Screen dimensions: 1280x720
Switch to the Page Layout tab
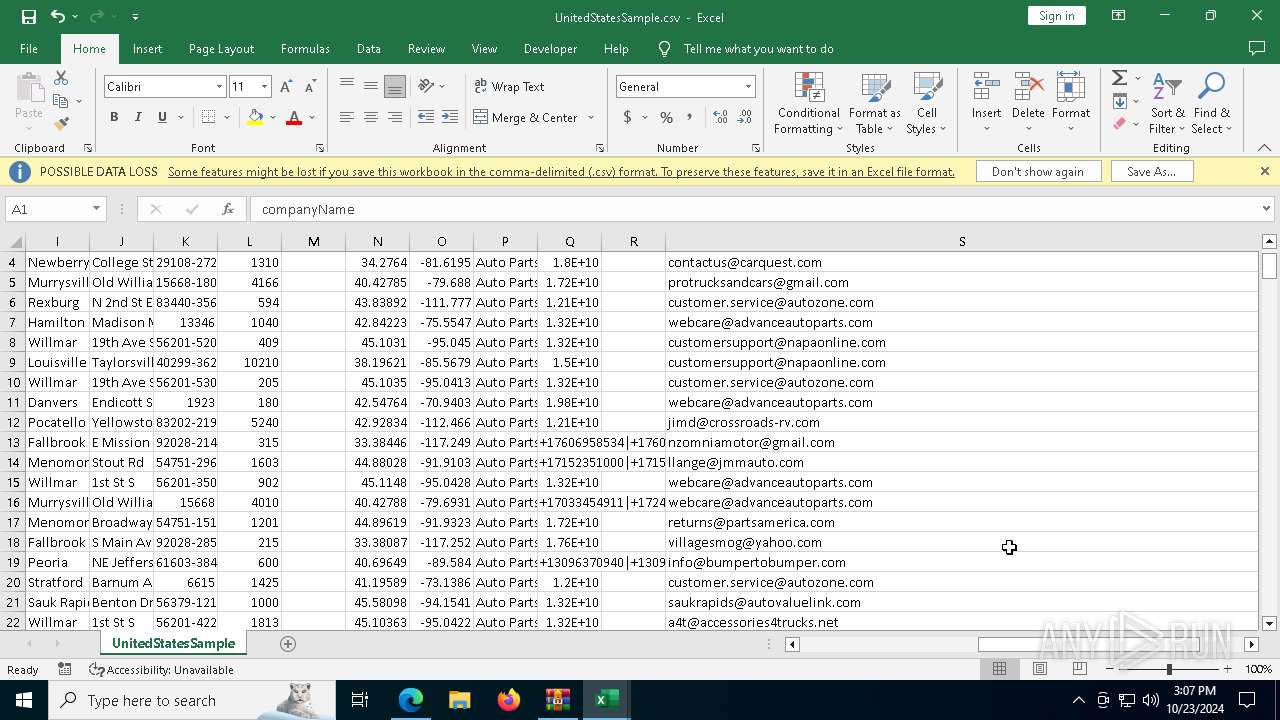221,48
